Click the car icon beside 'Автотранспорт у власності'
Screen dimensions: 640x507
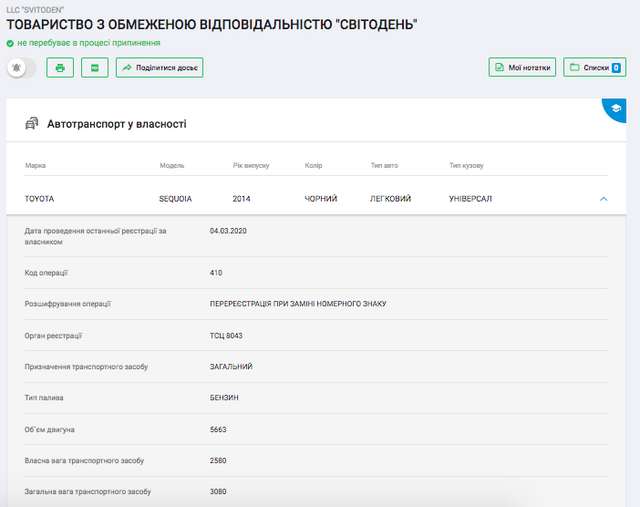[x=31, y=125]
